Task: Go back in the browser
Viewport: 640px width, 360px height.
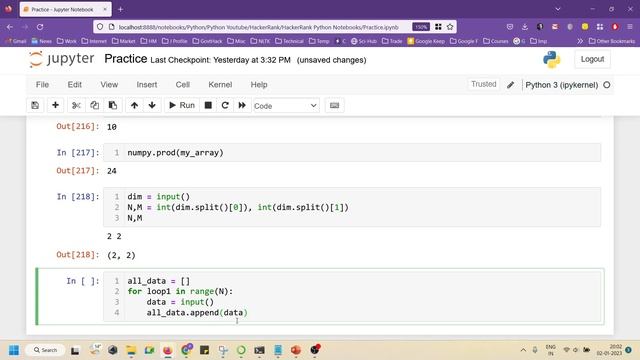Action: click(x=10, y=27)
